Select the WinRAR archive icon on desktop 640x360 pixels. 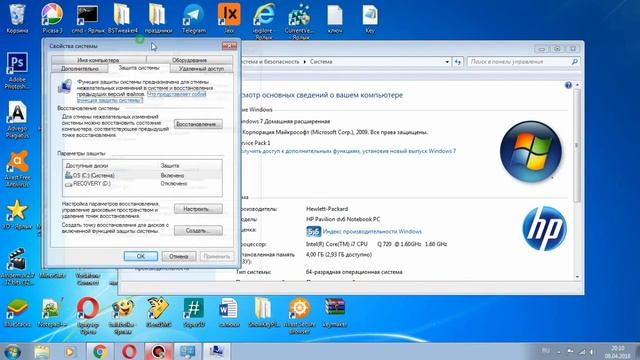(x=335, y=313)
